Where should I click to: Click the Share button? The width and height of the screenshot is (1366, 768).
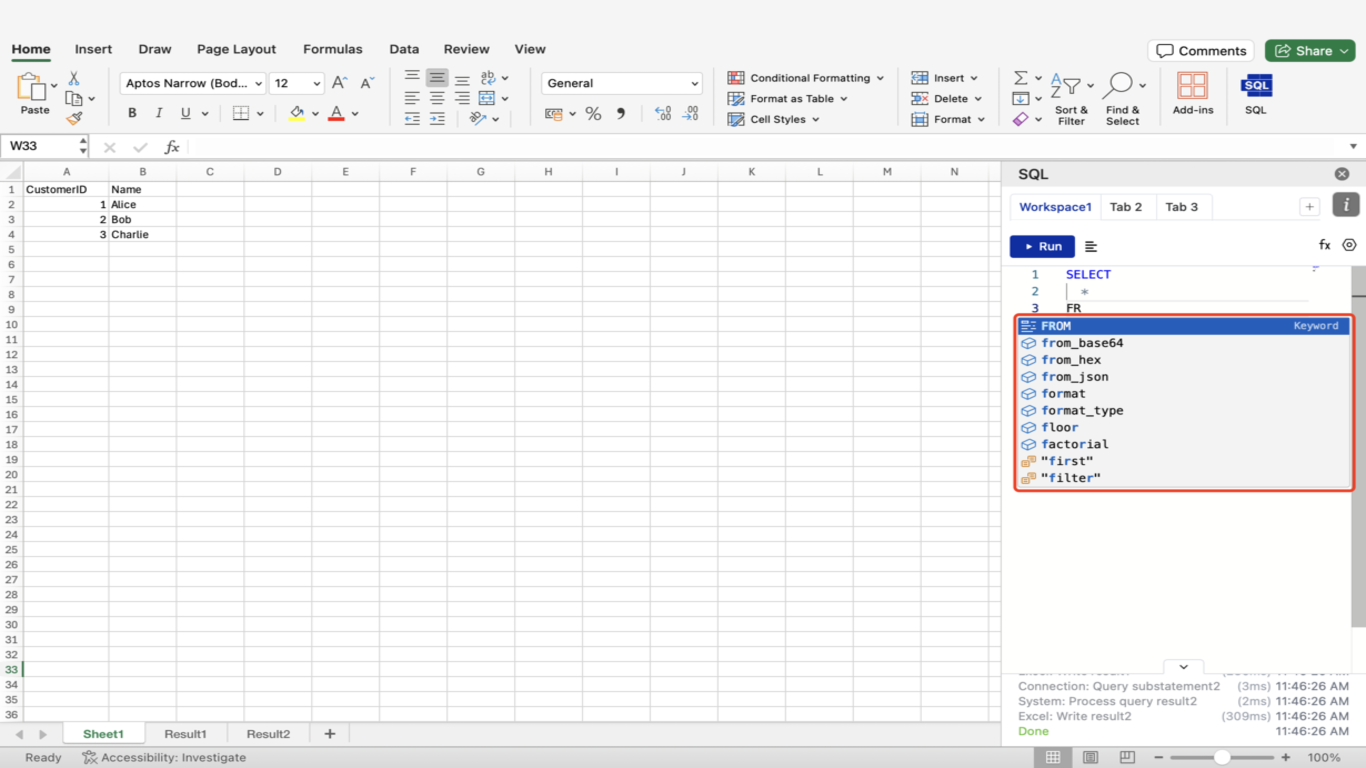[x=1309, y=51]
